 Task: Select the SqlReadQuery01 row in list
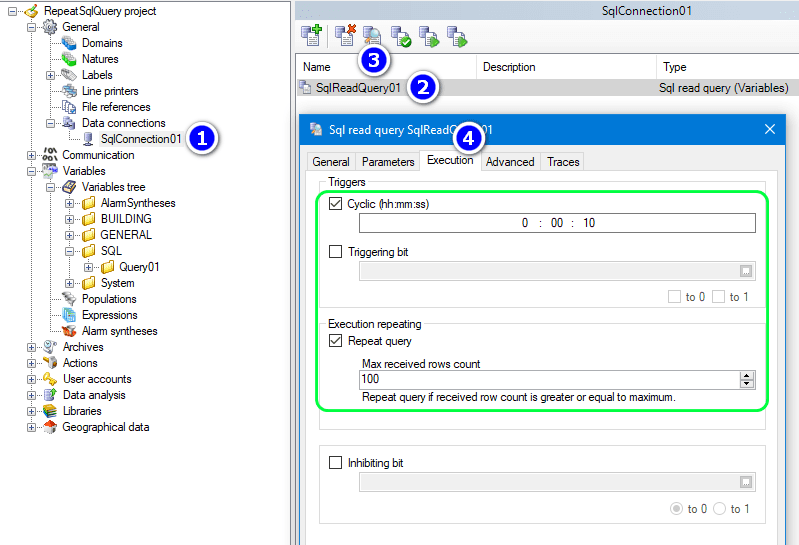pos(358,88)
